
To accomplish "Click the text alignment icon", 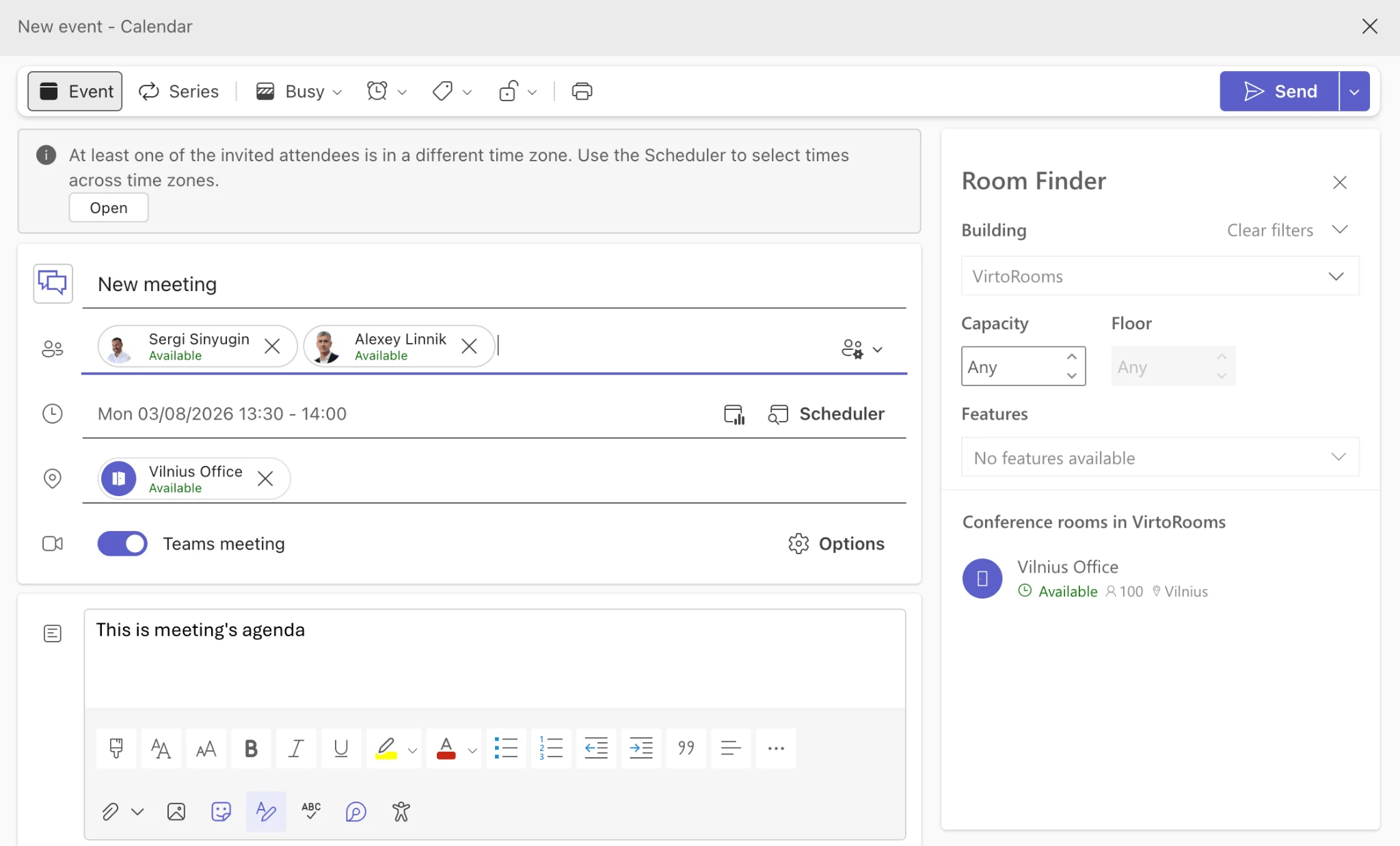I will click(731, 748).
